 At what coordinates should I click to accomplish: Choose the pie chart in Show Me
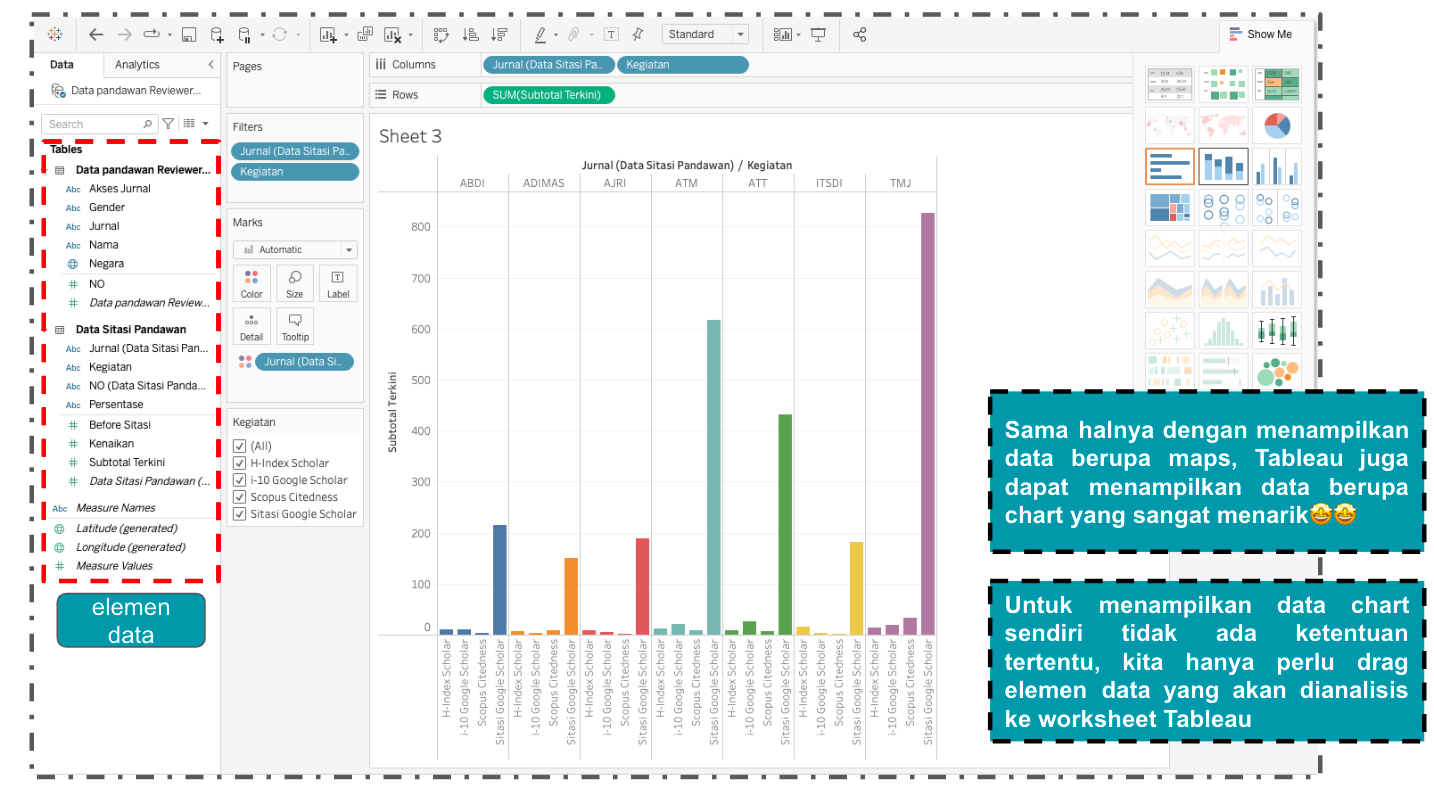point(1277,126)
